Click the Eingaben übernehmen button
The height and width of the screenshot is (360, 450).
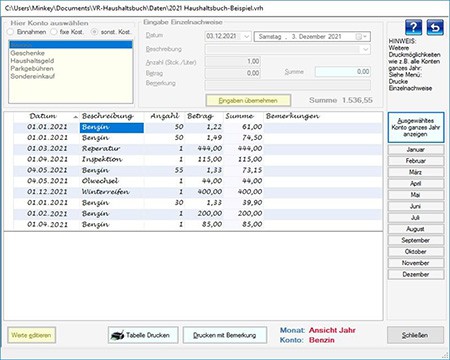coord(248,100)
